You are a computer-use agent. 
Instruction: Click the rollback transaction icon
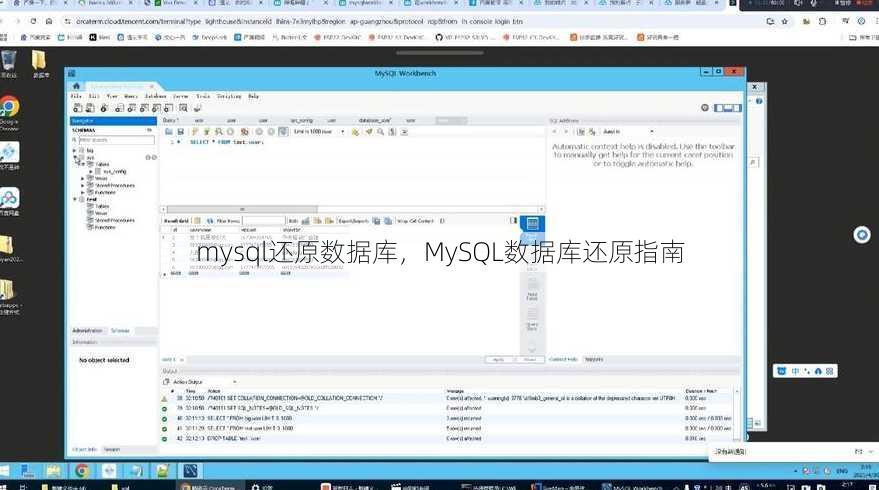271,132
